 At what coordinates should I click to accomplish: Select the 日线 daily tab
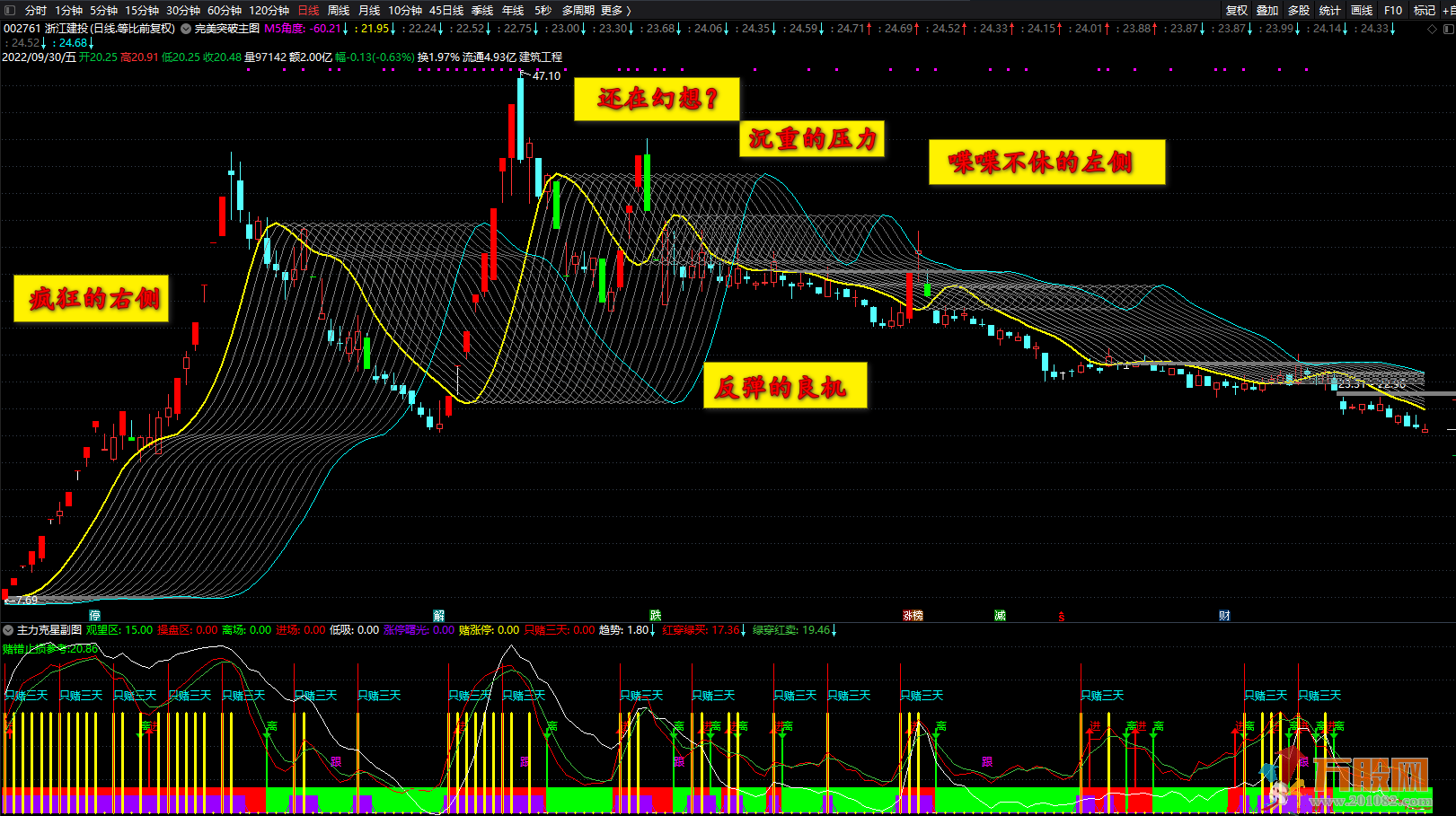click(x=308, y=10)
